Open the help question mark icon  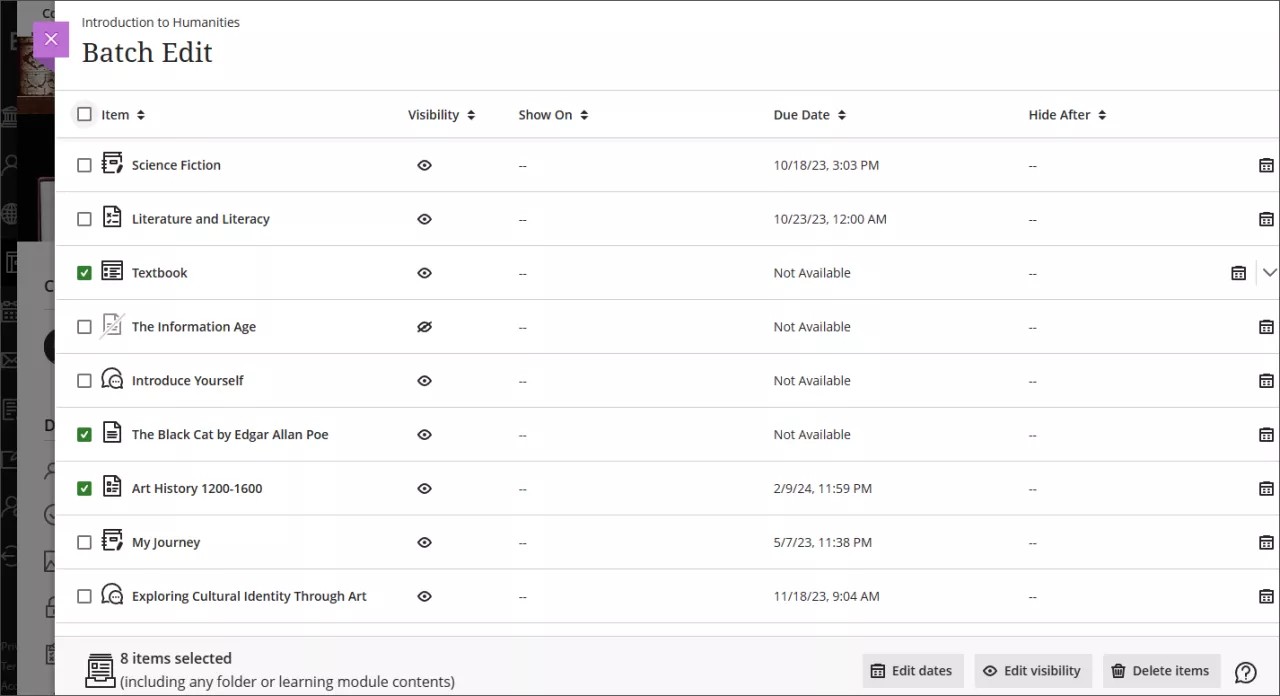pos(1245,671)
